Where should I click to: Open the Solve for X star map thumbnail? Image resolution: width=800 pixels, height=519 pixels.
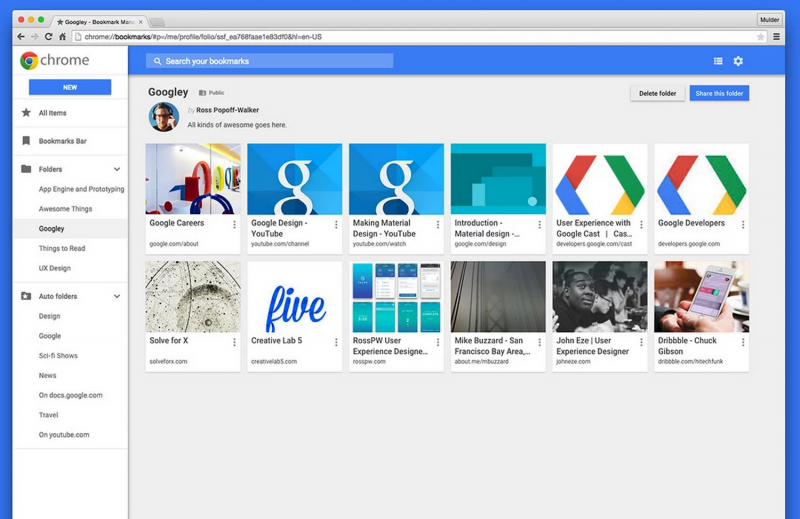tap(193, 297)
